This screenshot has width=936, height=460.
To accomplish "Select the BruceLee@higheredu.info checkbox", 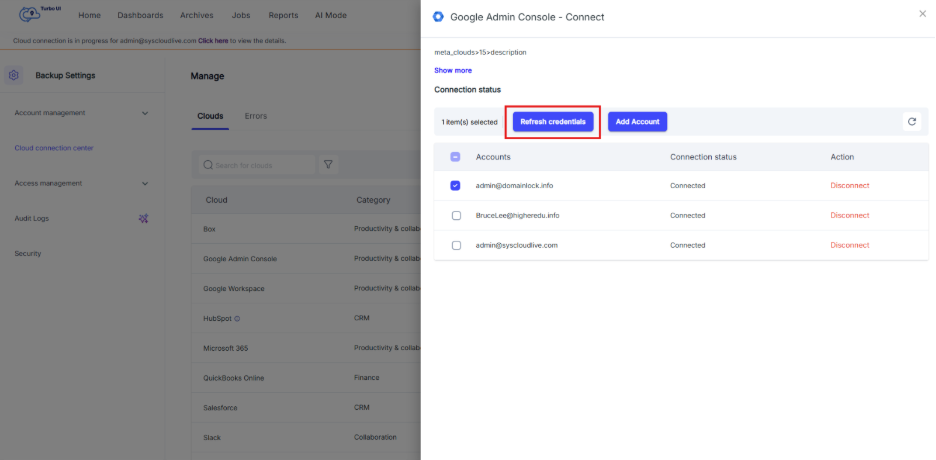I will tap(456, 215).
